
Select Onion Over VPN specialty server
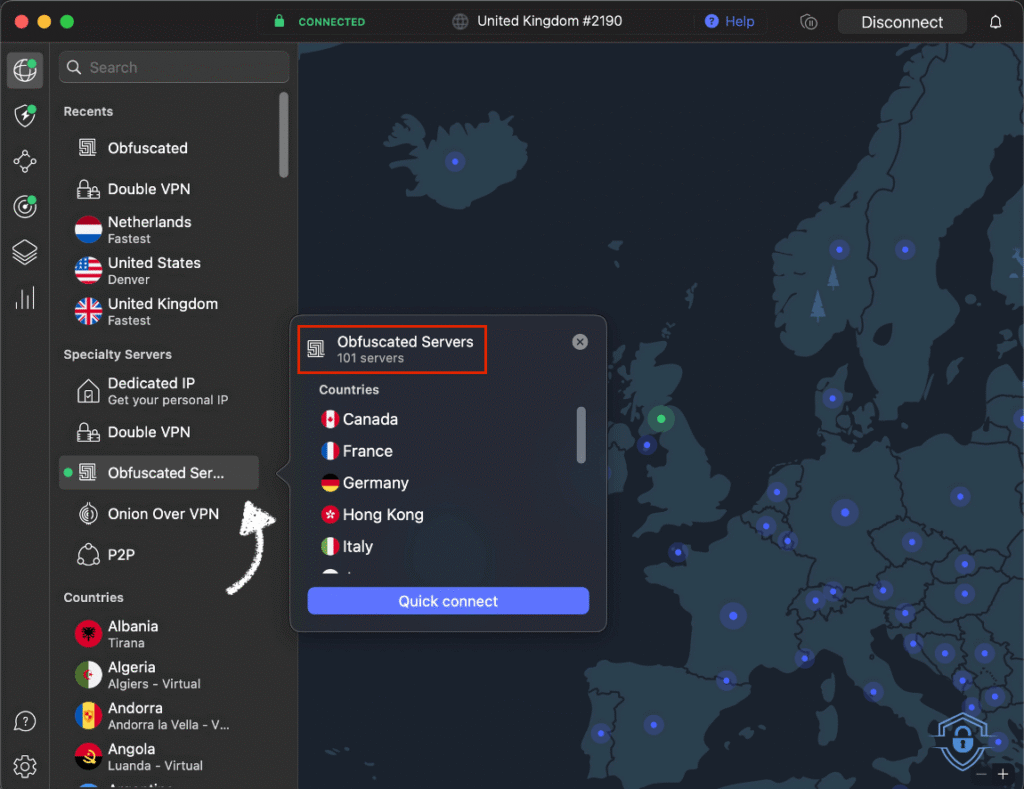159,513
